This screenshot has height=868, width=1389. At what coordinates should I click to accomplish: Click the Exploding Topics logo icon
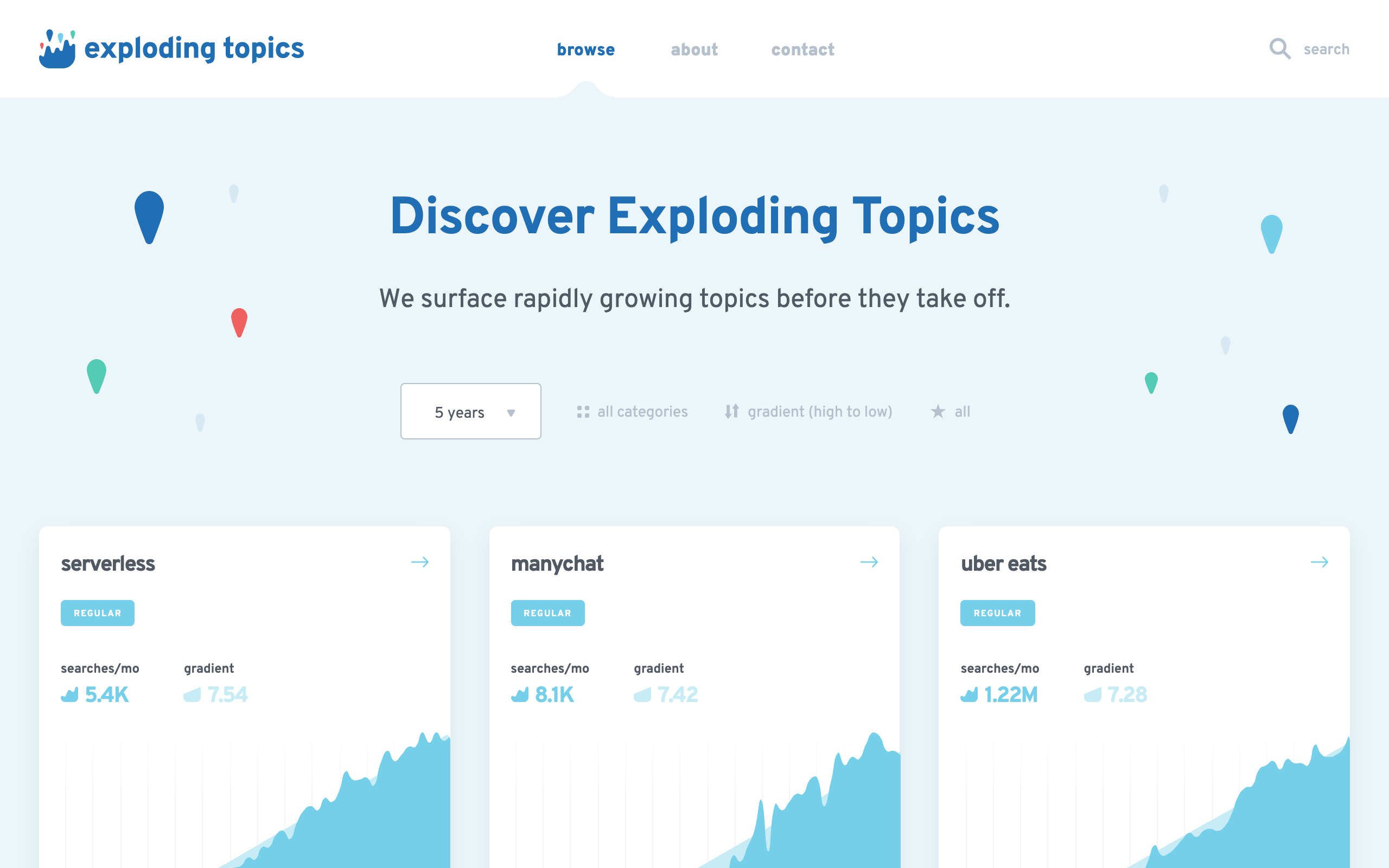coord(57,48)
